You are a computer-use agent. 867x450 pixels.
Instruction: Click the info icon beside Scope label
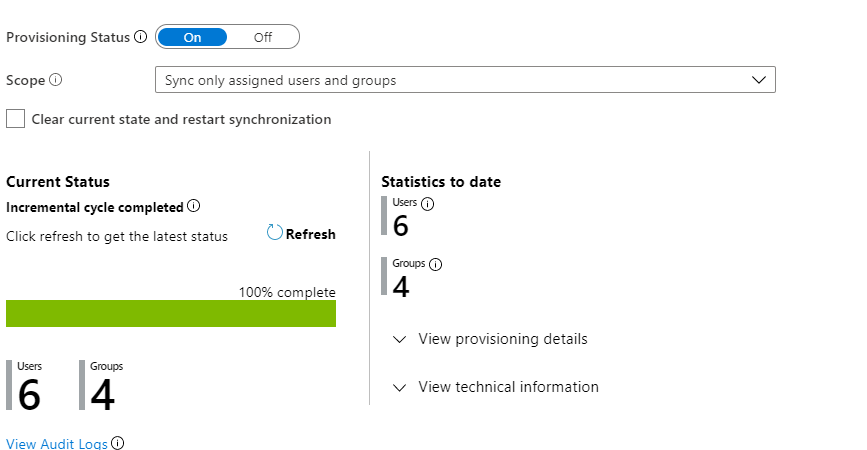coord(56,80)
